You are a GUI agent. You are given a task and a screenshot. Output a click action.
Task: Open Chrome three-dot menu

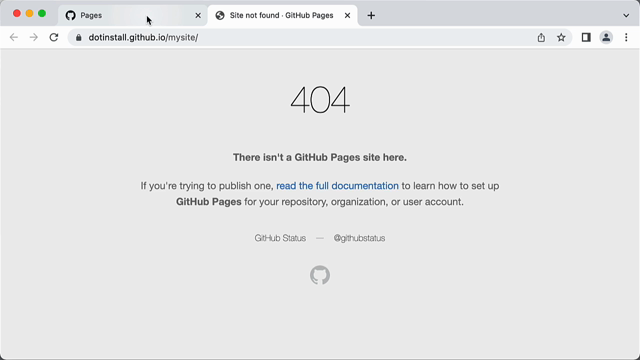click(626, 38)
